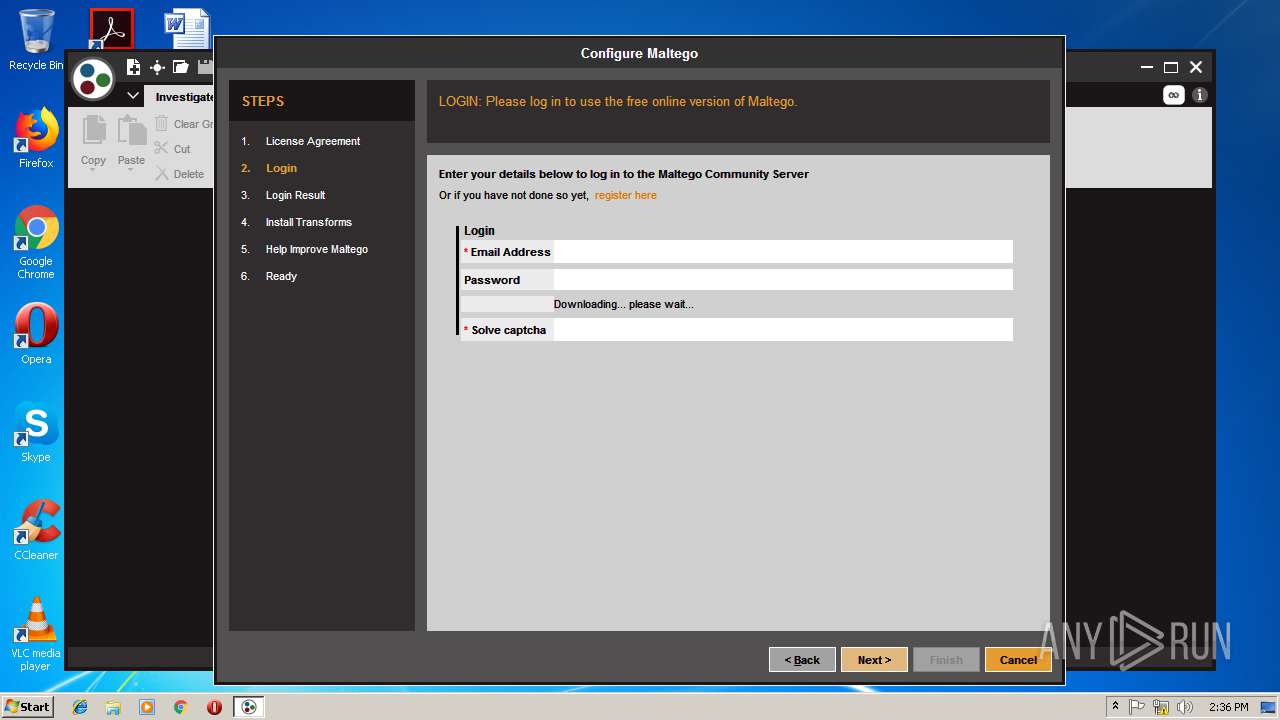The width and height of the screenshot is (1280, 720).
Task: Click the taskbar clock showing 2:36 PM
Action: click(1228, 707)
